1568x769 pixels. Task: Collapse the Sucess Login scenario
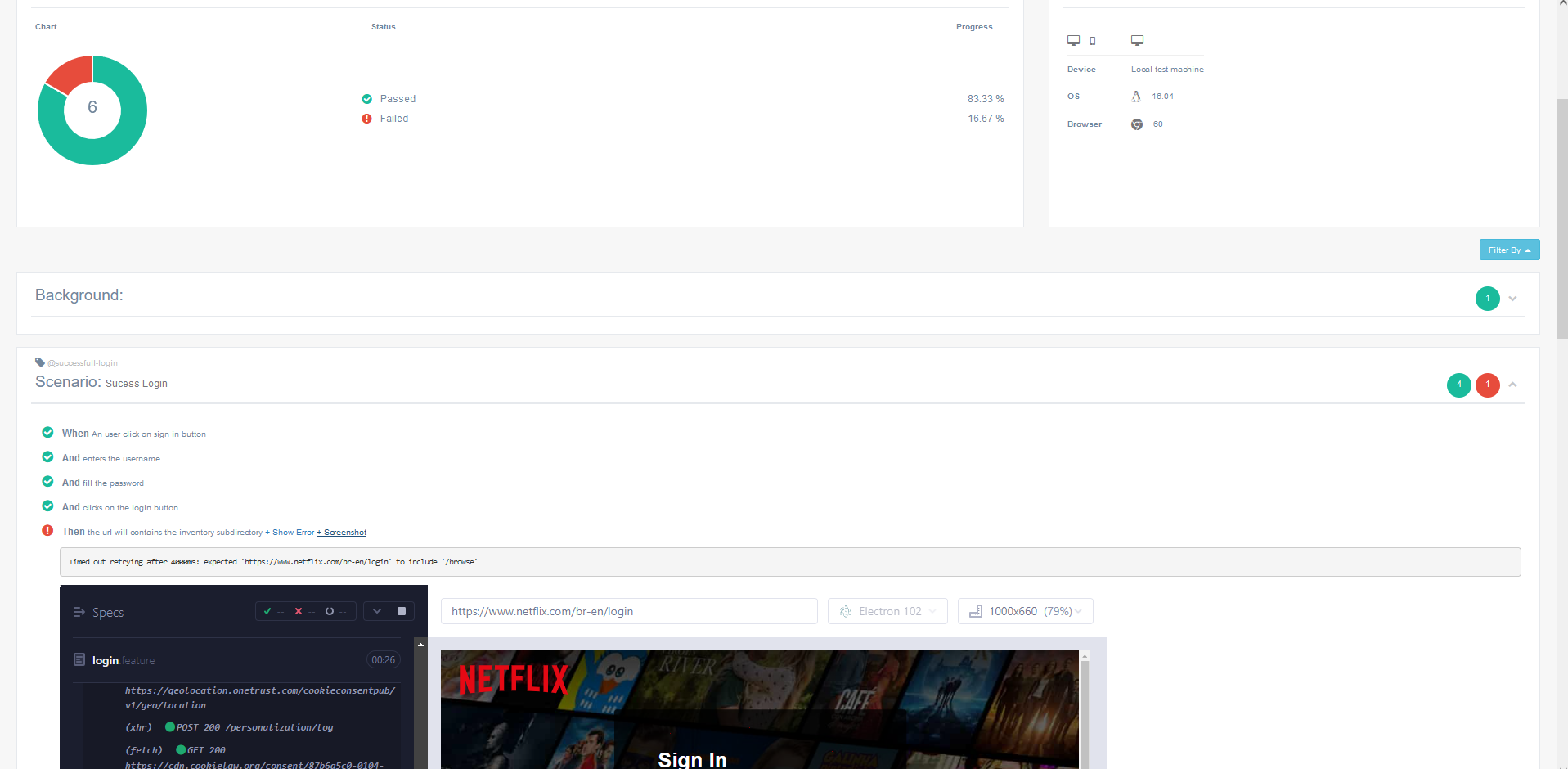coord(1513,384)
